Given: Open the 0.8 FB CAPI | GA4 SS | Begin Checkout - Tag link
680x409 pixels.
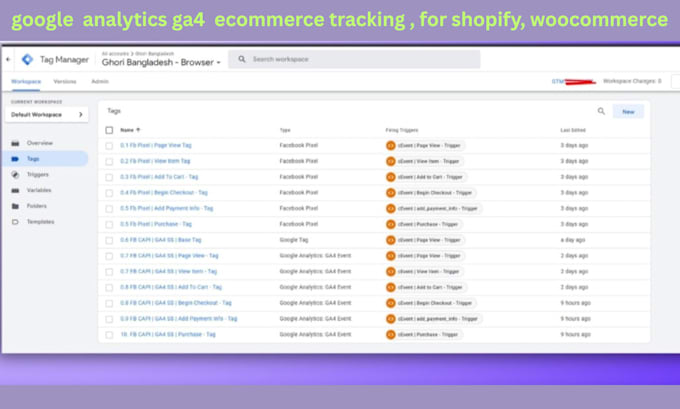Looking at the screenshot, I should pyautogui.click(x=176, y=303).
